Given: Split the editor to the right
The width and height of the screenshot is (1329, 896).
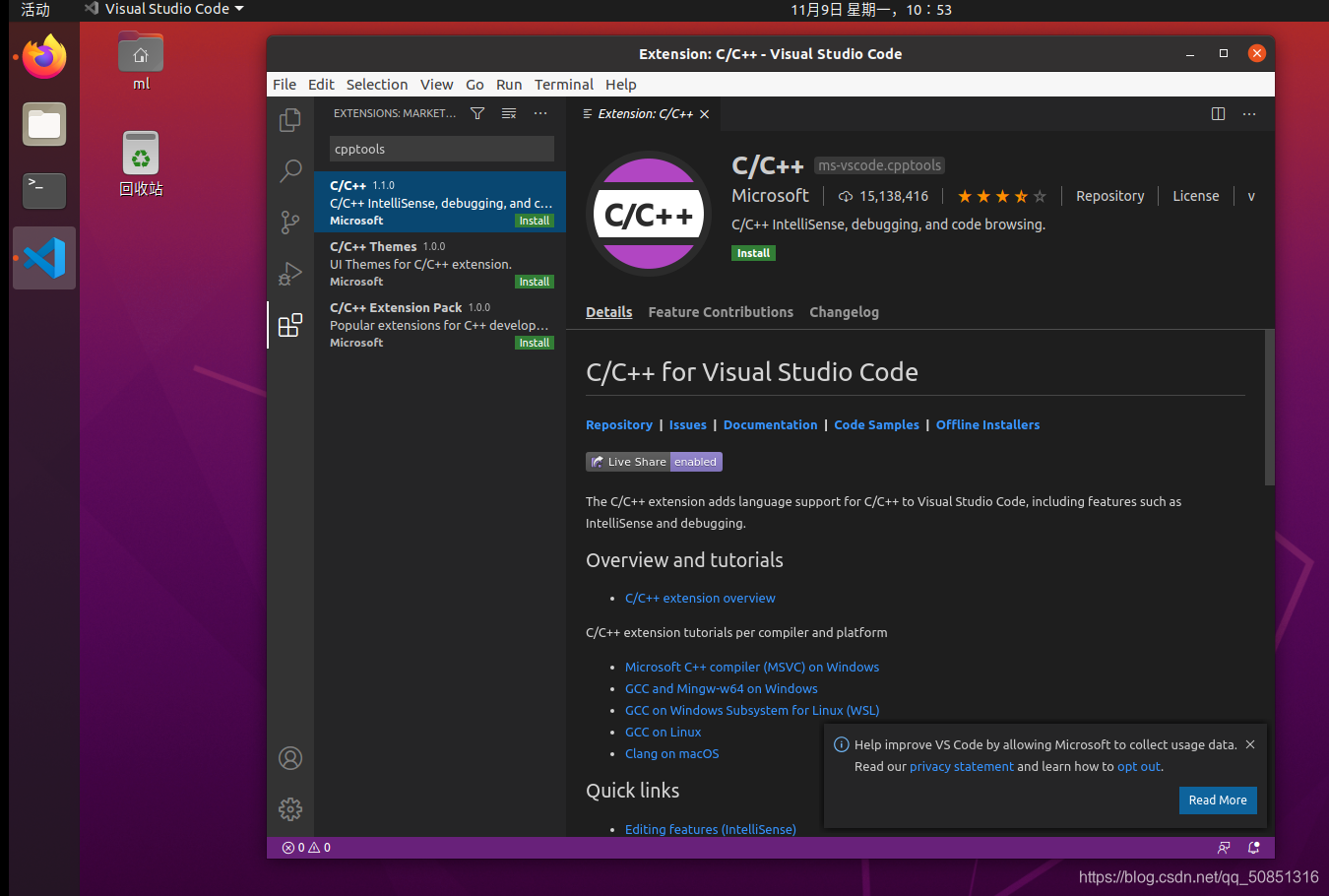Looking at the screenshot, I should 1218,114.
